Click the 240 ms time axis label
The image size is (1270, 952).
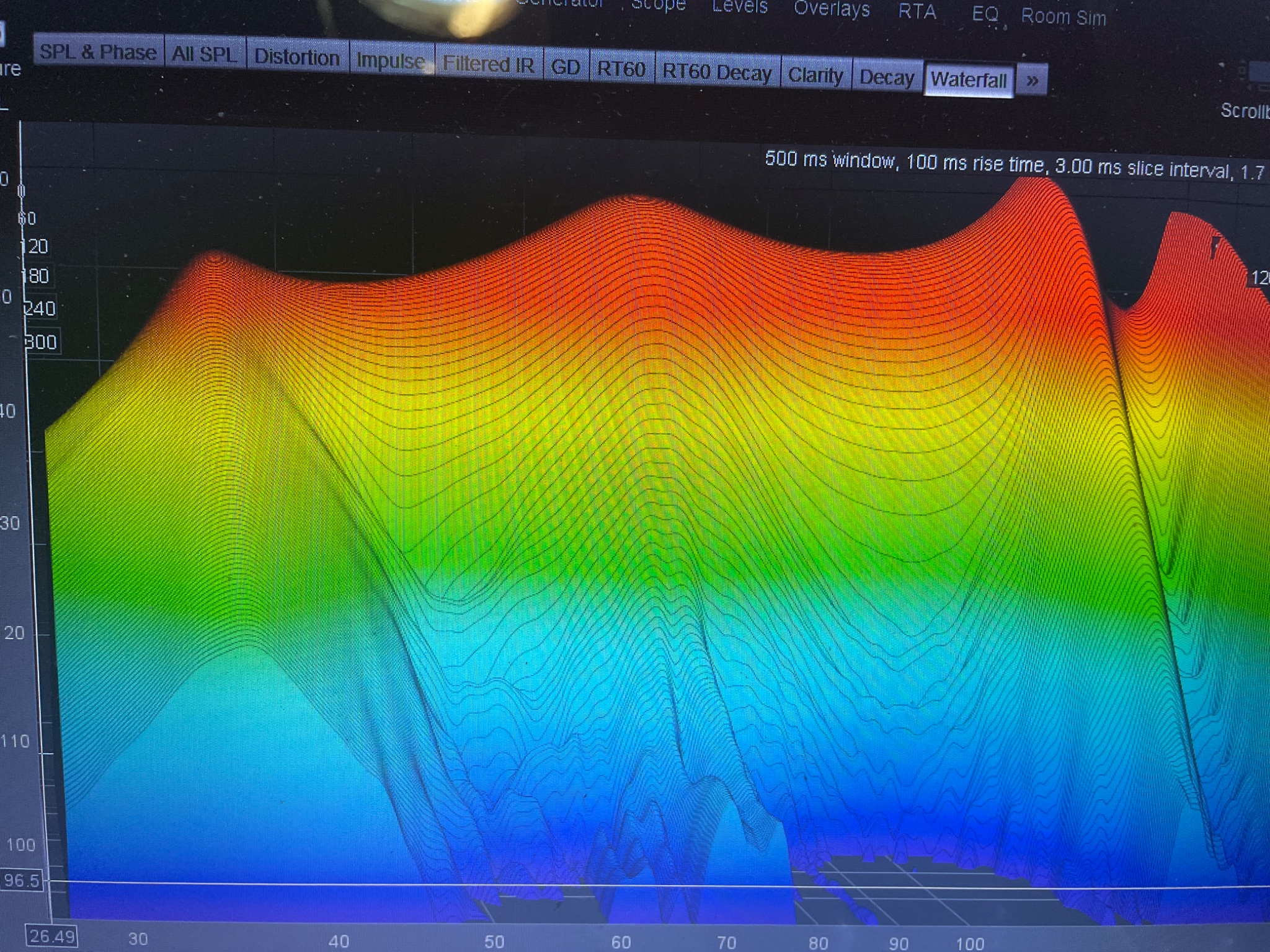tap(40, 308)
